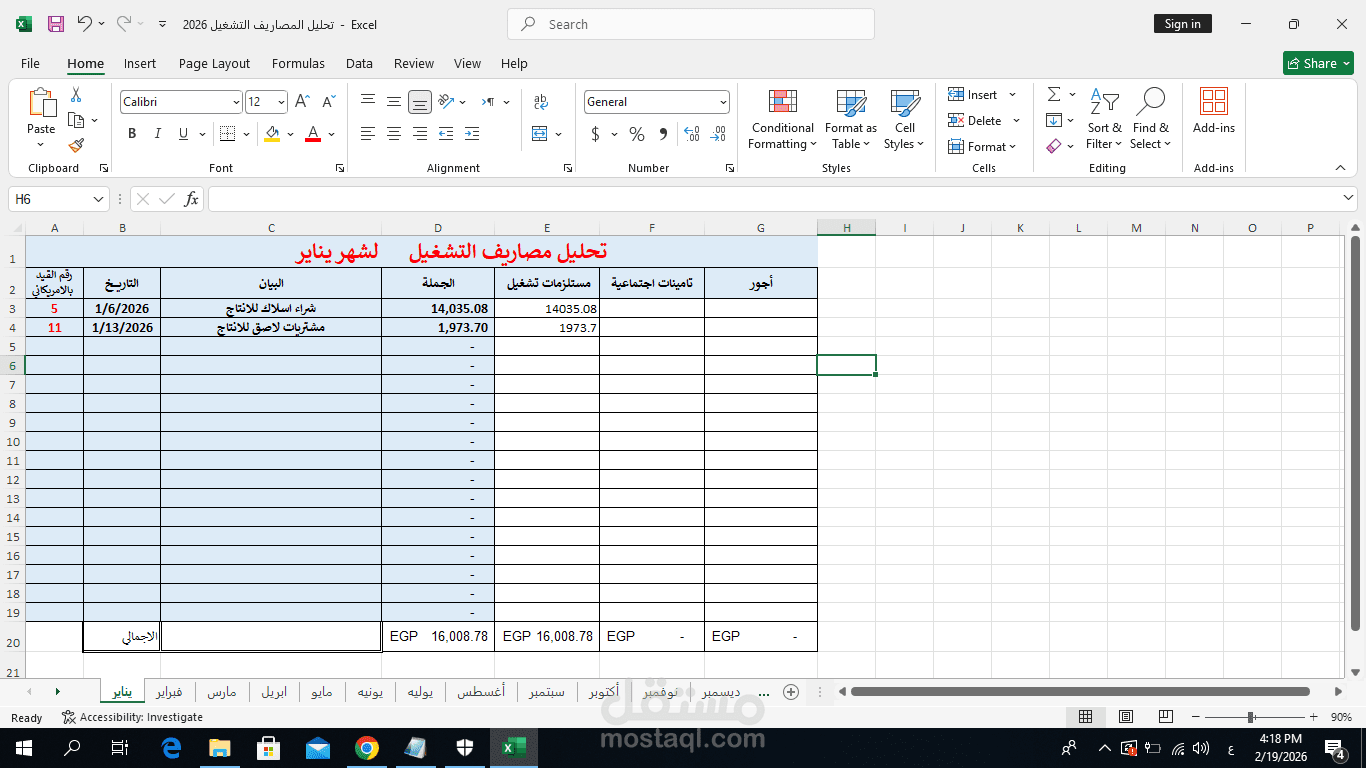This screenshot has width=1366, height=768.
Task: Click the Decrease Indent icon
Action: point(446,134)
